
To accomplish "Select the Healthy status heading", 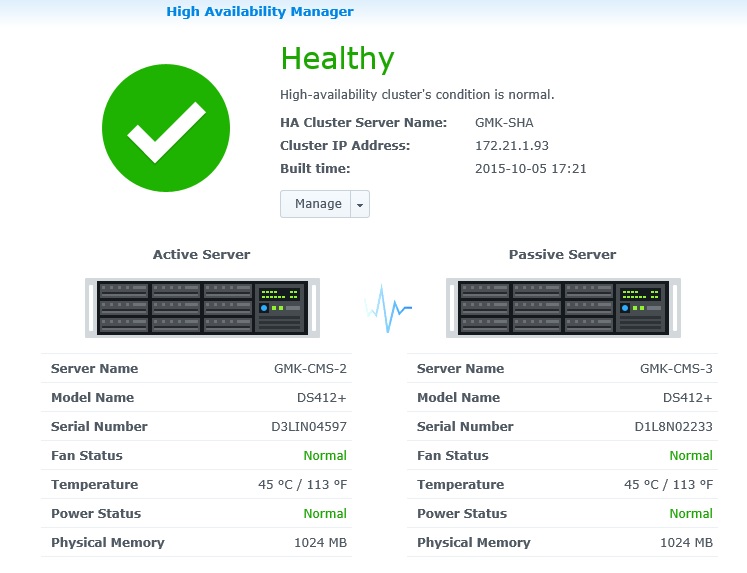I will point(337,59).
